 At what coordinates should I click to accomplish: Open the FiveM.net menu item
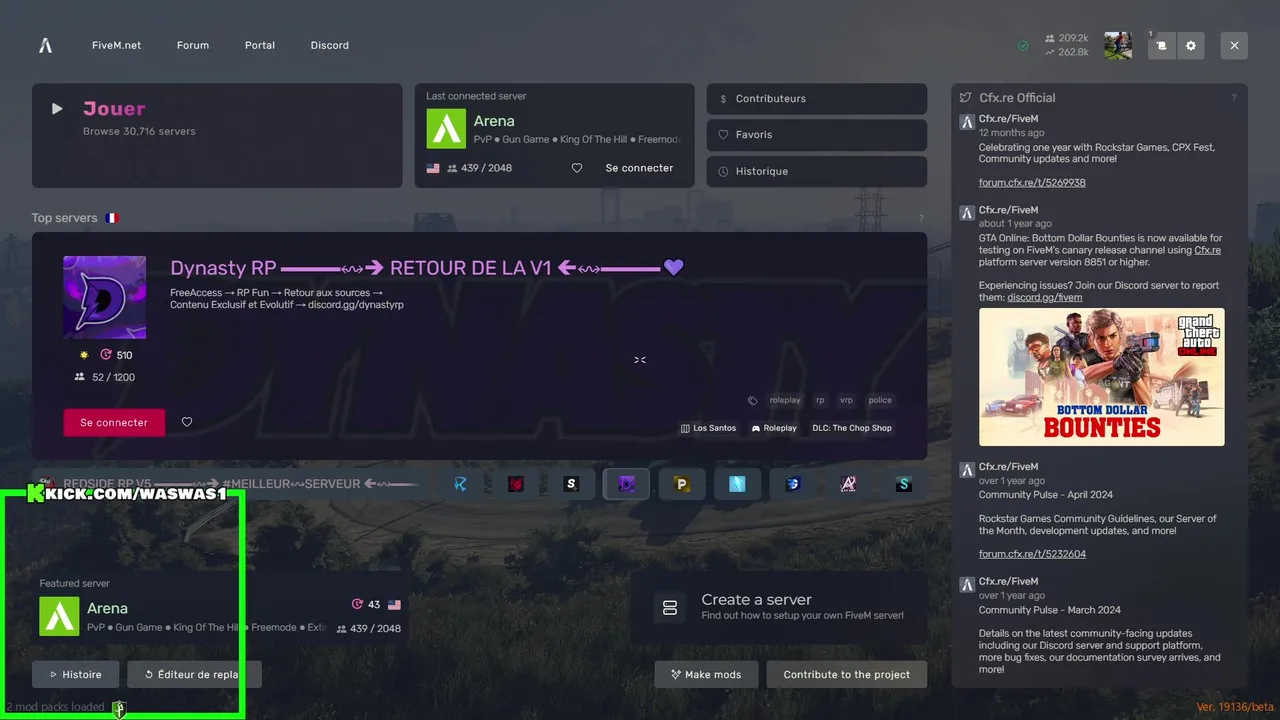(x=116, y=45)
